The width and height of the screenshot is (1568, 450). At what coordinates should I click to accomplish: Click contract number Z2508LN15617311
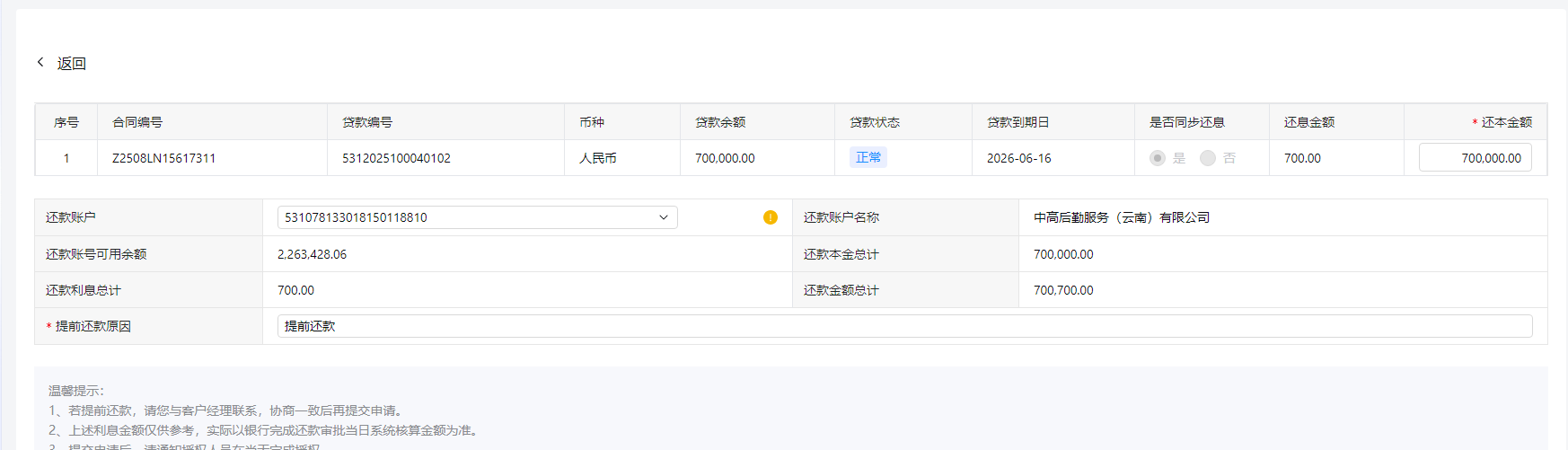[163, 158]
